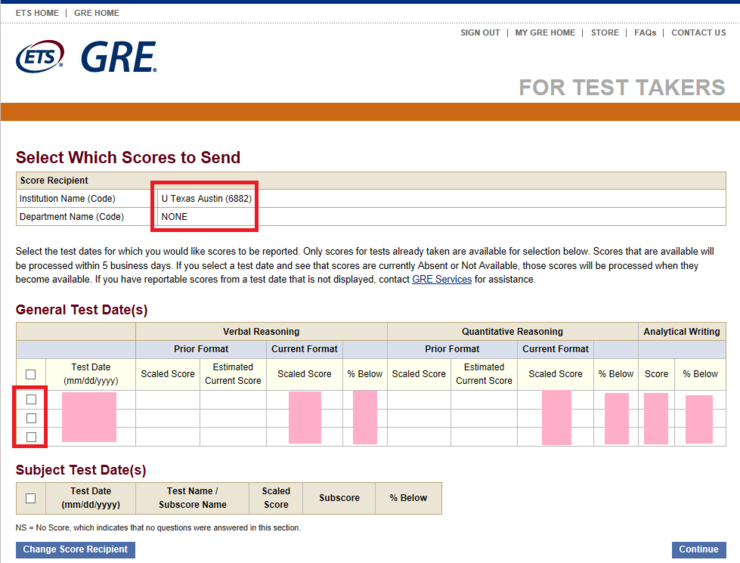Click the 'NS = No Score' footnote
The width and height of the screenshot is (740, 563).
(x=158, y=528)
